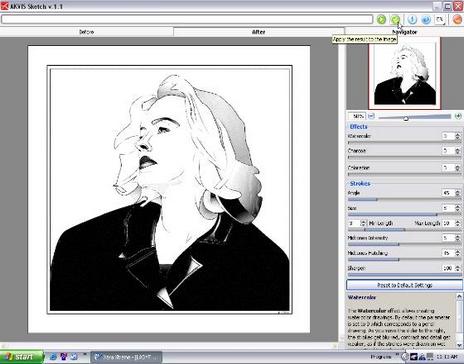Click the Angle value stepper arrows

click(x=458, y=193)
